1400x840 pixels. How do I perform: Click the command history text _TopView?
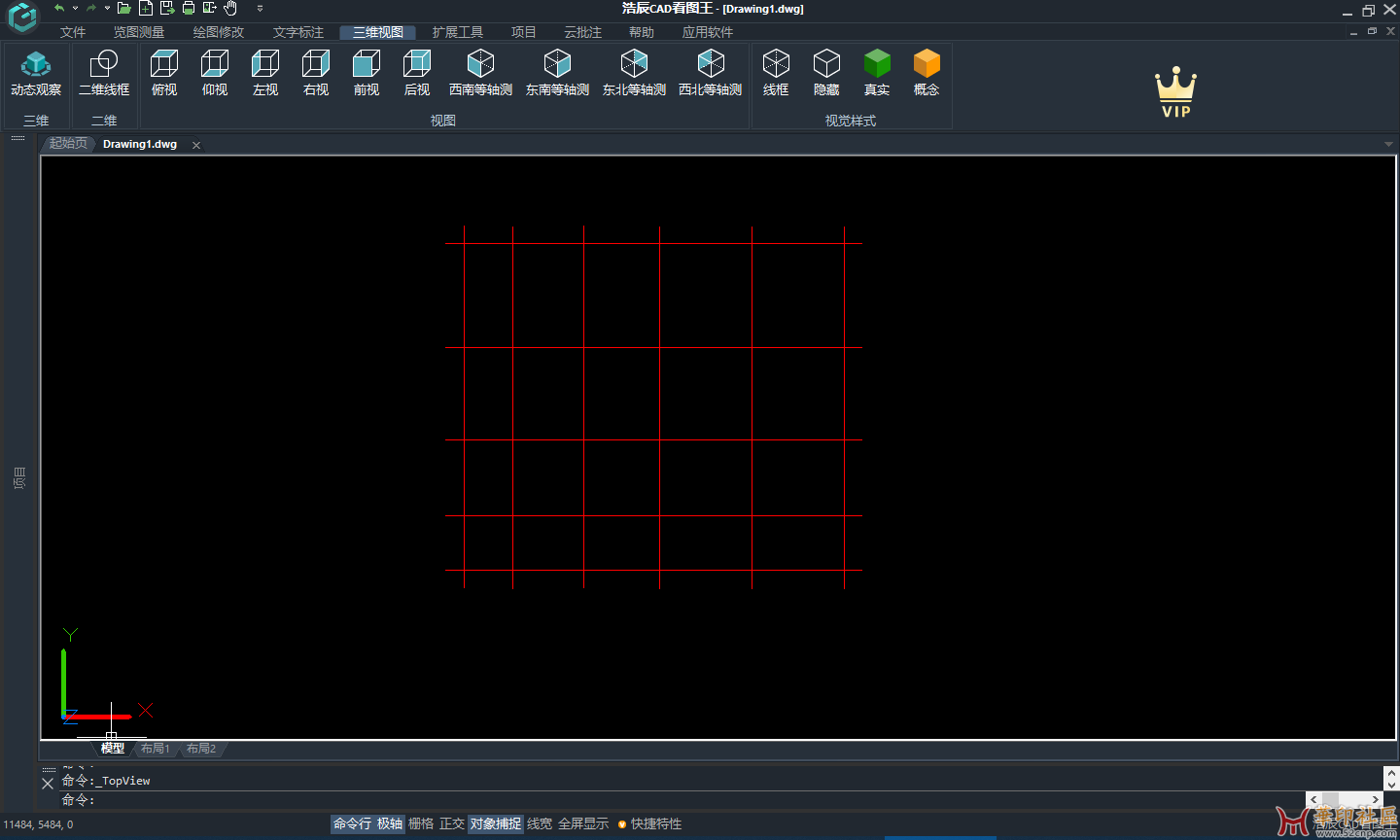pos(123,781)
